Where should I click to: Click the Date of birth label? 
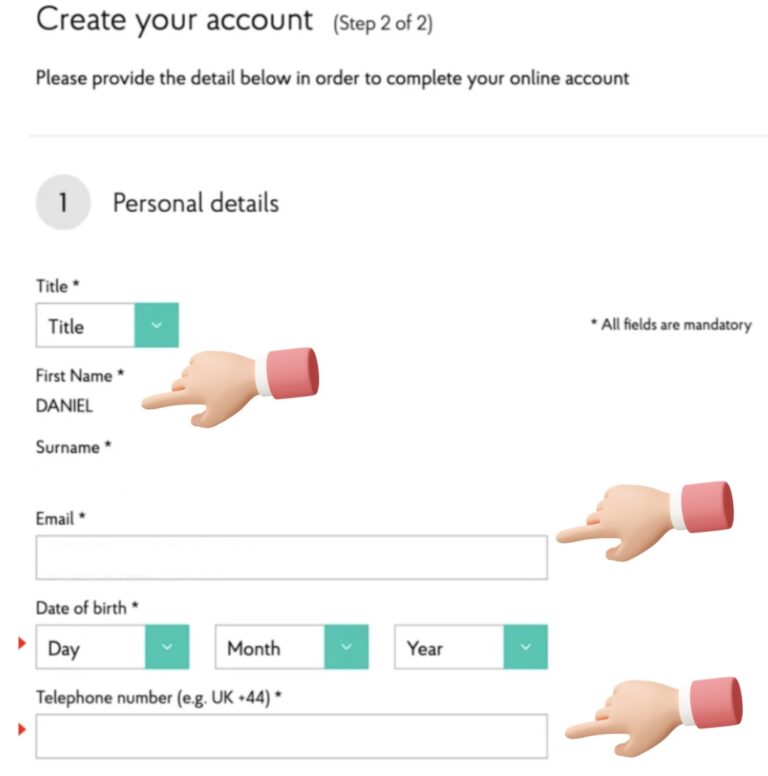click(x=87, y=607)
